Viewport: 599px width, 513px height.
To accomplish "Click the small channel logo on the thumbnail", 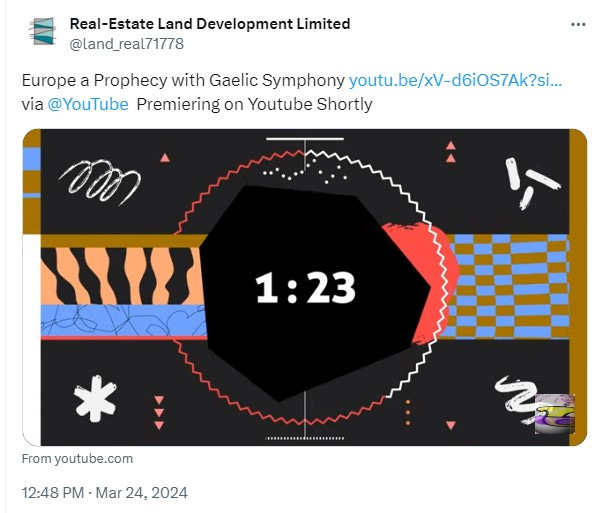I will [555, 414].
